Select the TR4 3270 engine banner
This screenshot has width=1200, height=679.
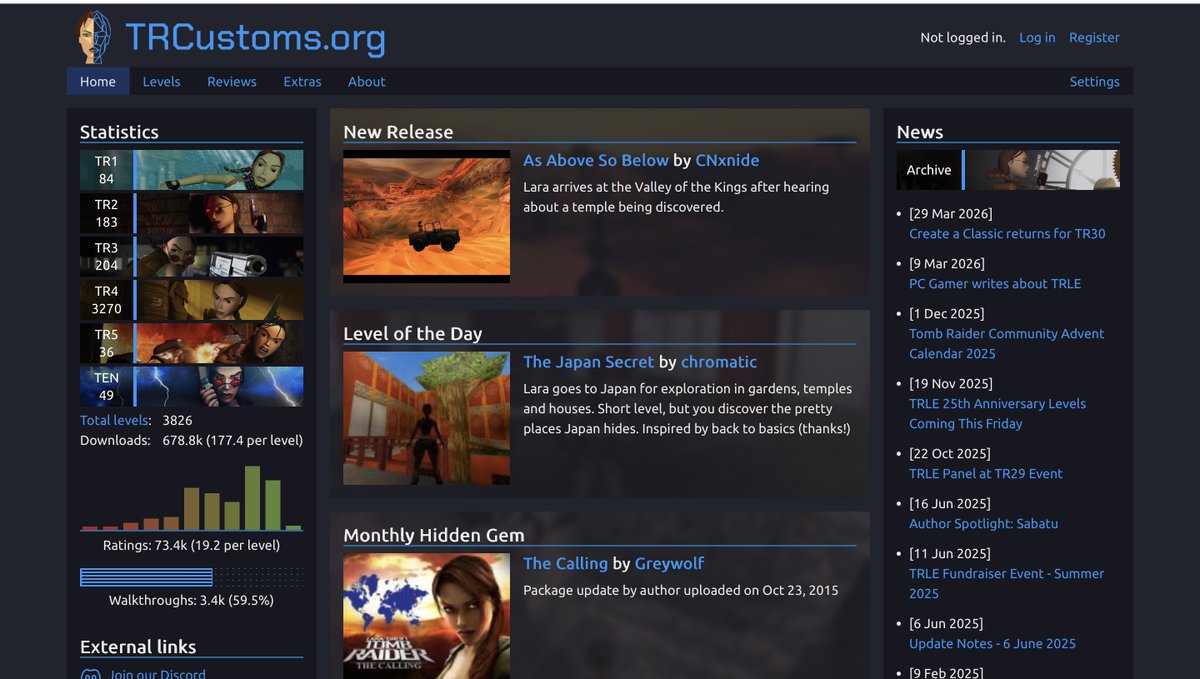191,300
